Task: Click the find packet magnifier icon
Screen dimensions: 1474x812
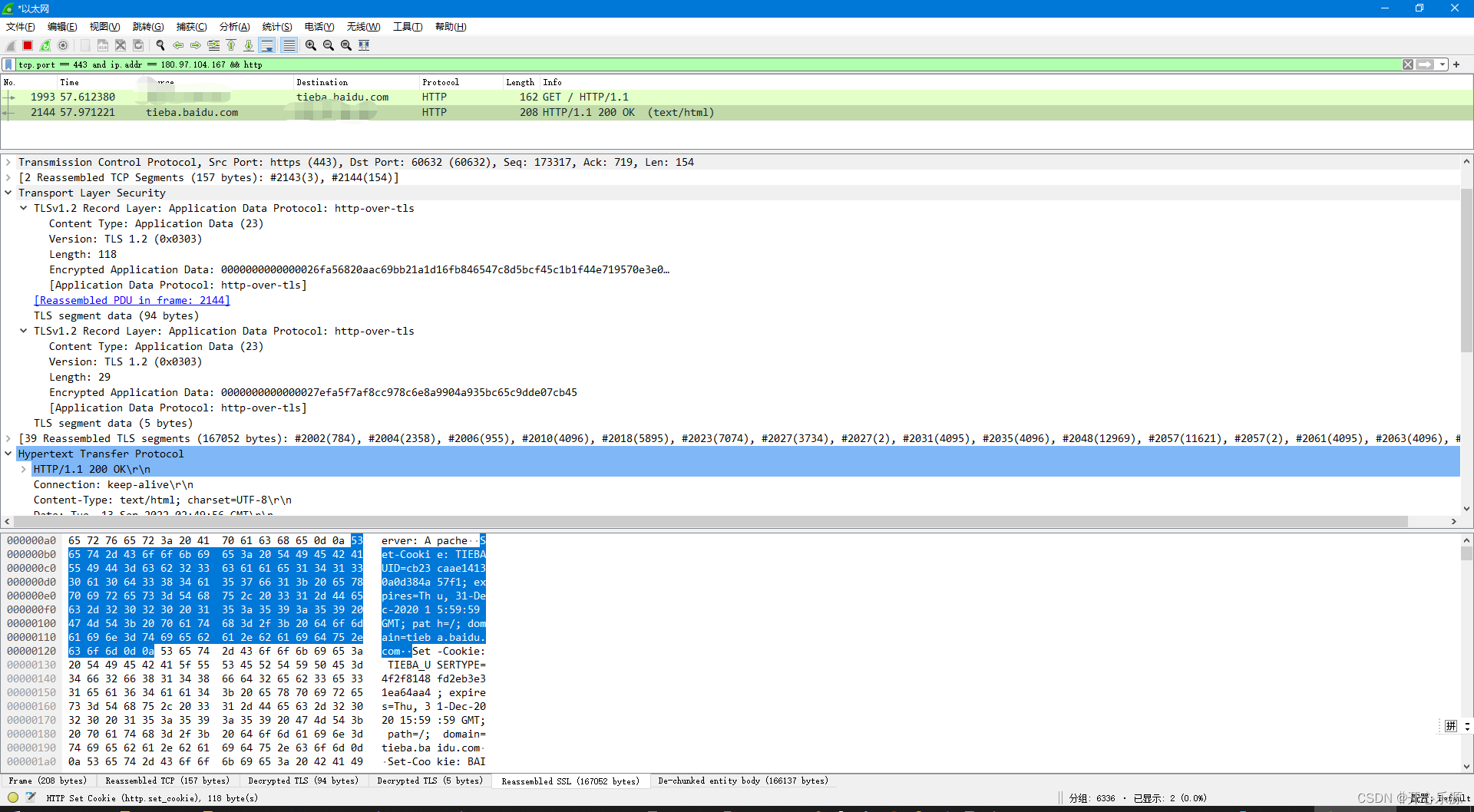Action: (160, 45)
